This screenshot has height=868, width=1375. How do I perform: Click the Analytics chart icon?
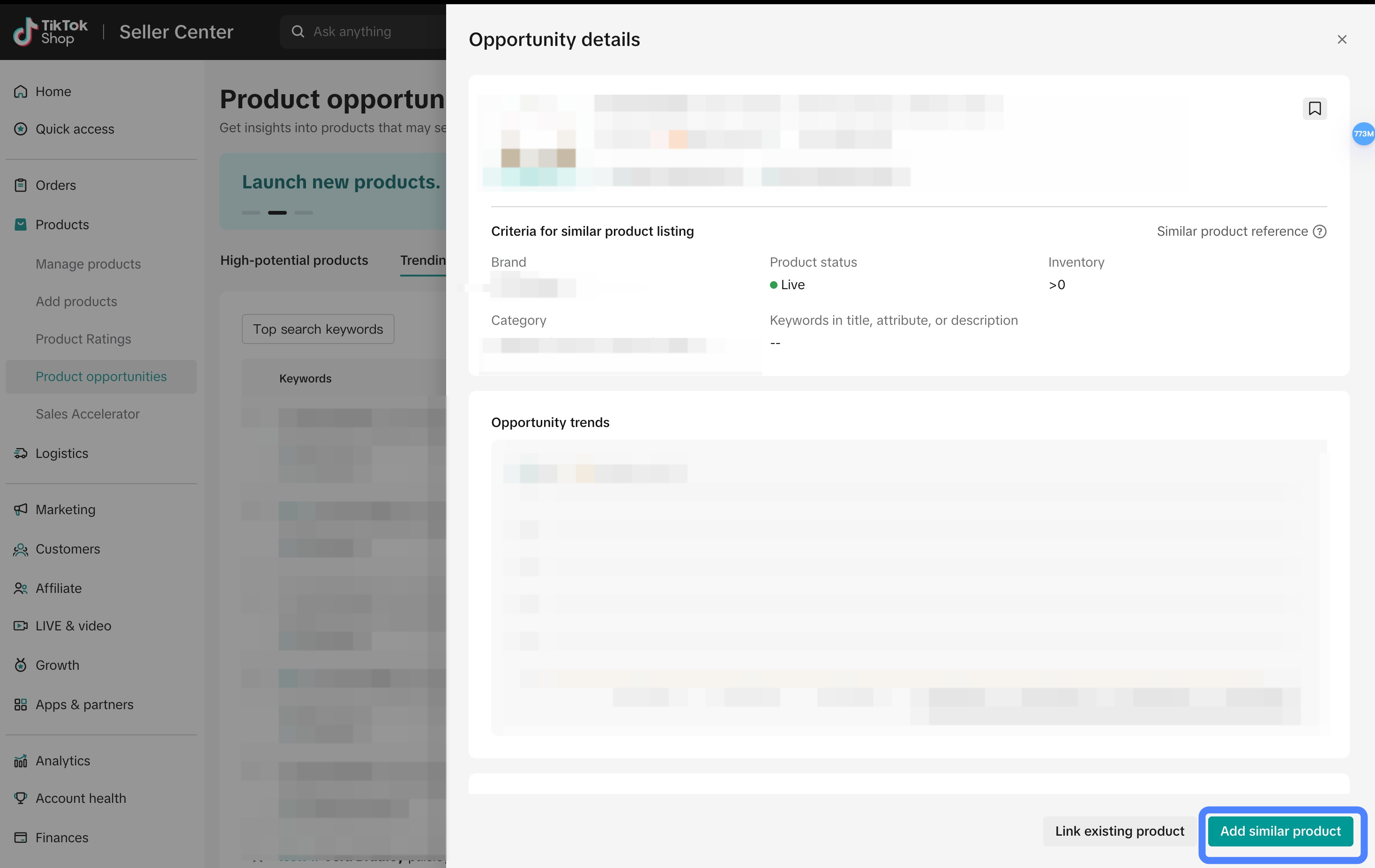tap(21, 761)
